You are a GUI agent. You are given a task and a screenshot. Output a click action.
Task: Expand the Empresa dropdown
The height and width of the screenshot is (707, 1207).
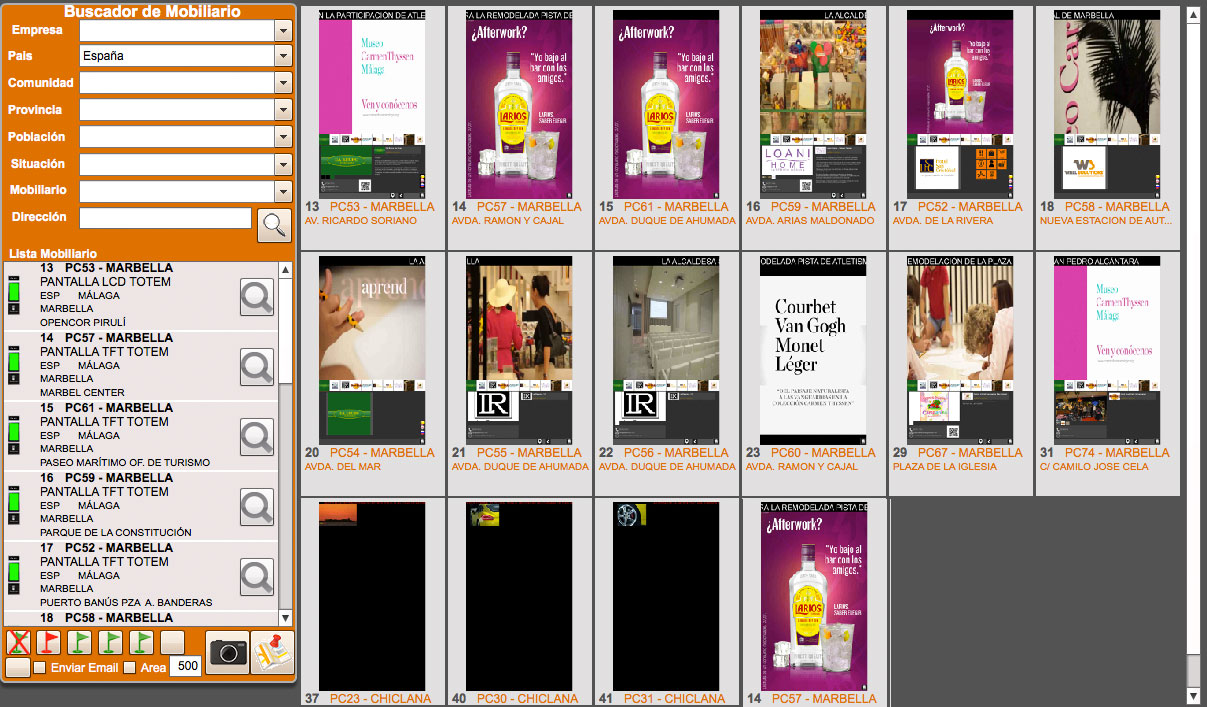point(283,31)
